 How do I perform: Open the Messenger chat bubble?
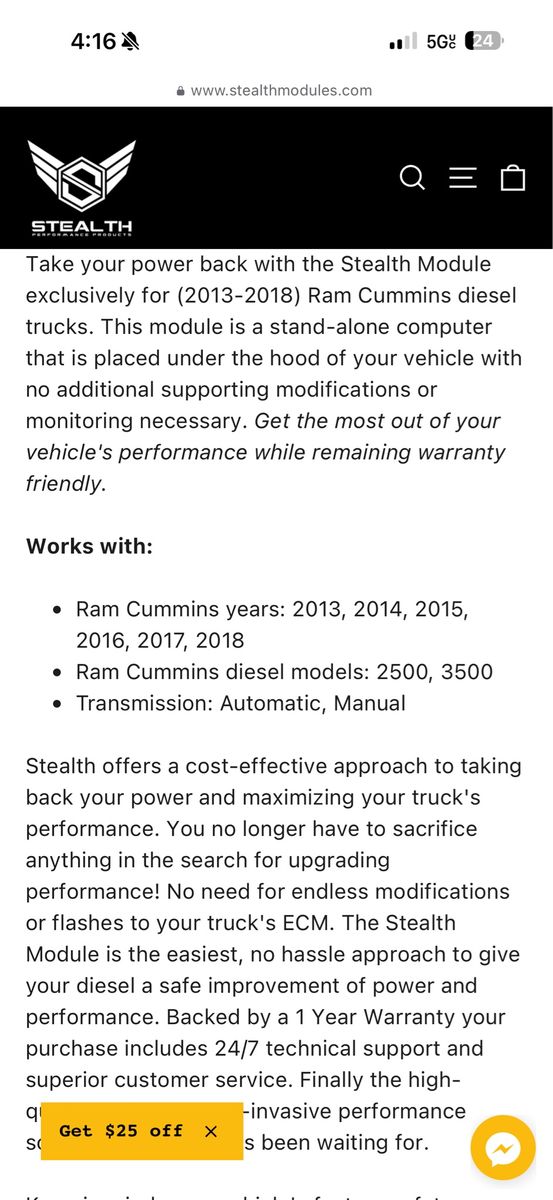(x=503, y=1148)
